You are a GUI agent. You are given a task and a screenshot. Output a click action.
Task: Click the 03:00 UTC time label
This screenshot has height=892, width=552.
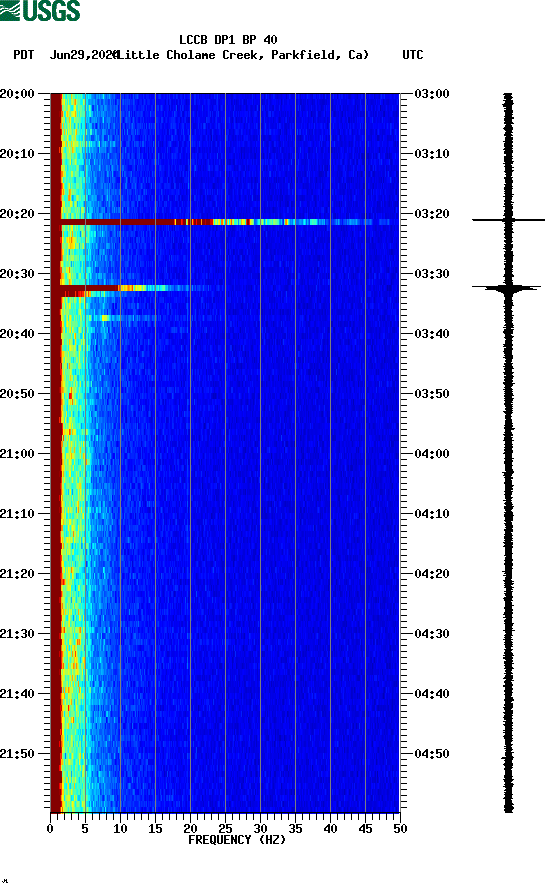tap(432, 94)
